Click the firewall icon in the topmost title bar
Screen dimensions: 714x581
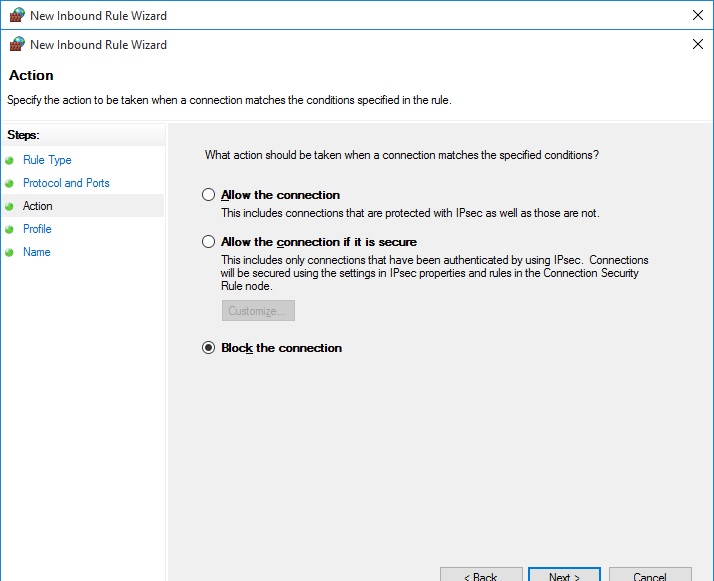pyautogui.click(x=16, y=16)
